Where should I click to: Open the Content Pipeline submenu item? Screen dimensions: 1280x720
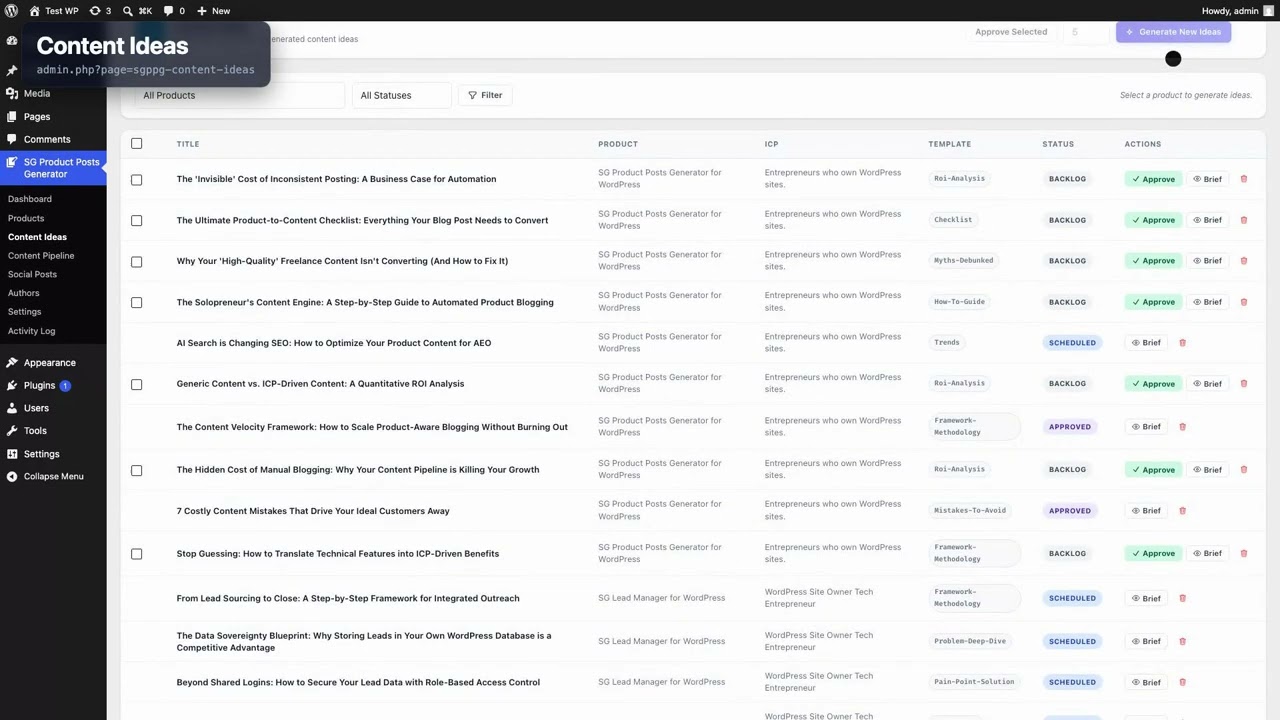click(x=41, y=256)
